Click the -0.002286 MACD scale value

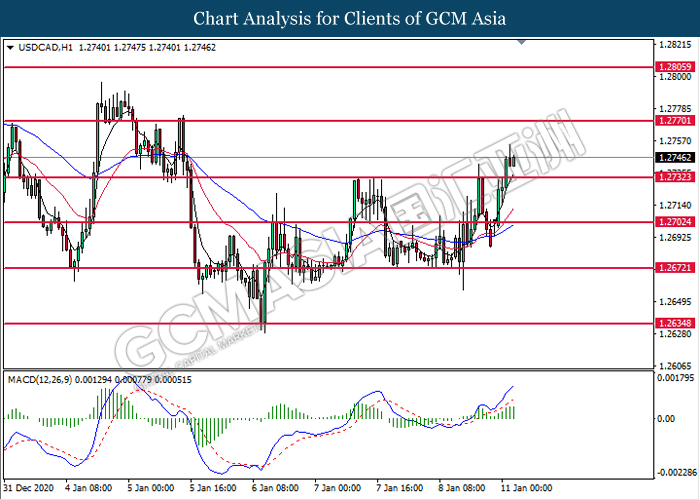pos(675,472)
